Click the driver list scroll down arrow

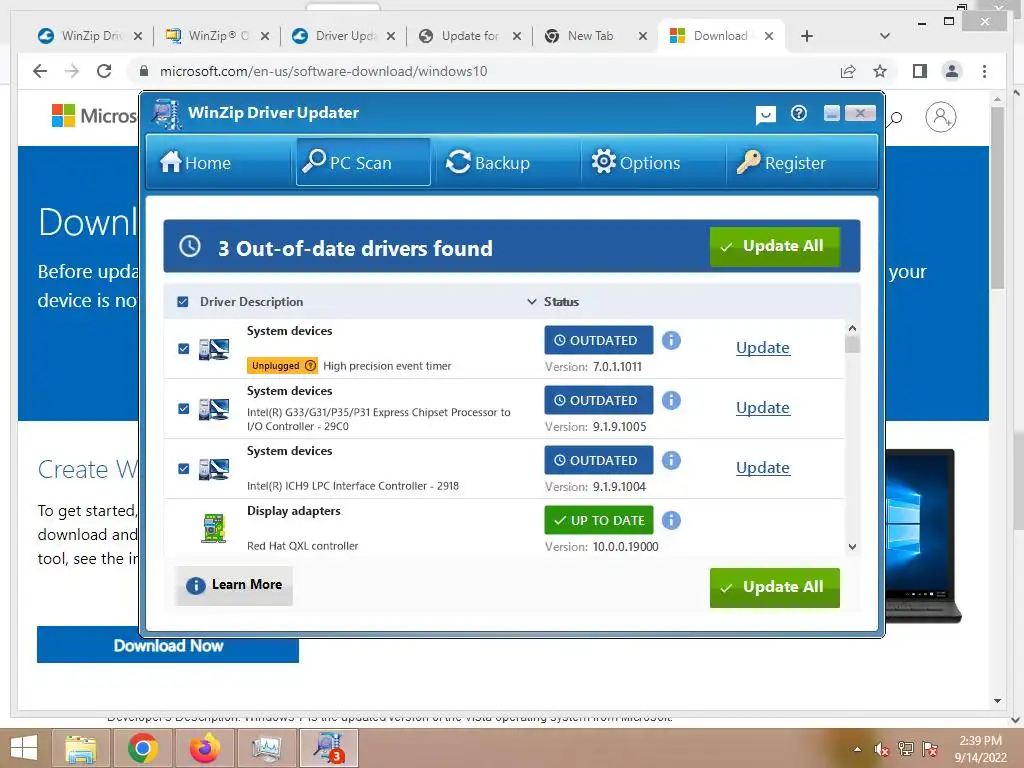click(852, 547)
